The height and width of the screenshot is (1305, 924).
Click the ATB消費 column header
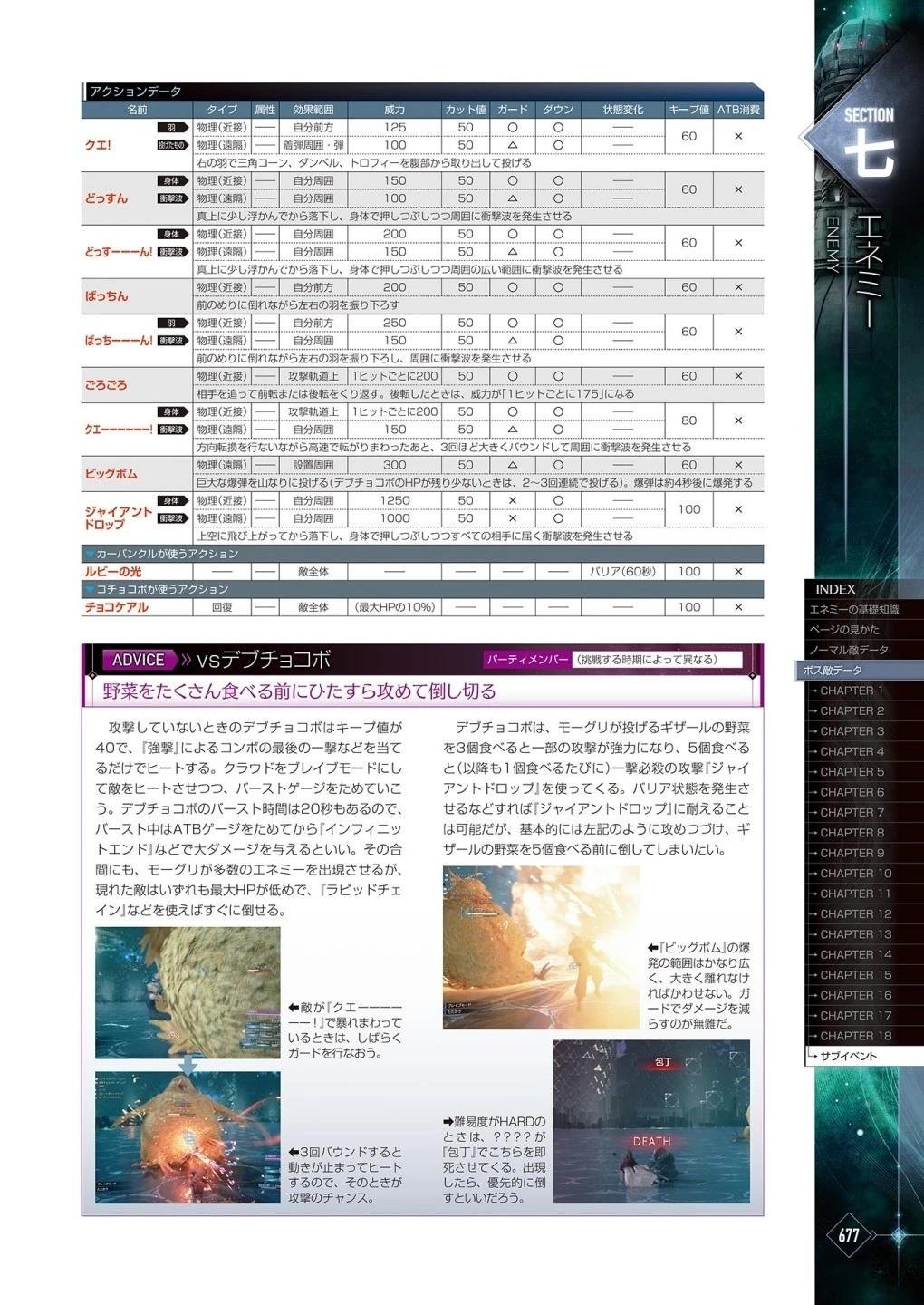pos(738,110)
